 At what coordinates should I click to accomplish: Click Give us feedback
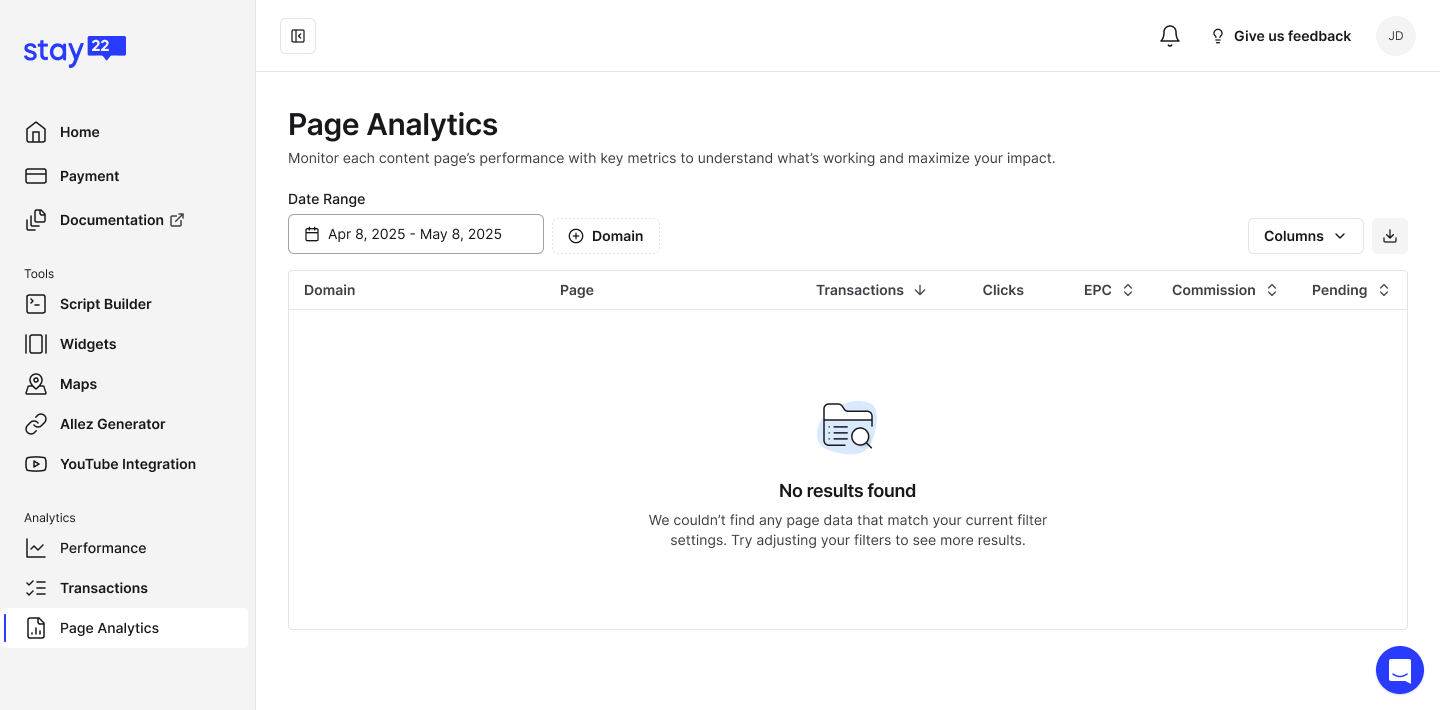click(1280, 36)
